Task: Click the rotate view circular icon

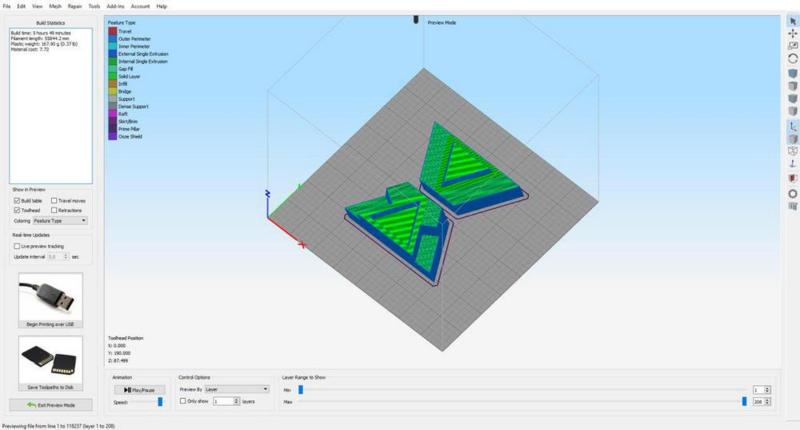Action: 792,59
